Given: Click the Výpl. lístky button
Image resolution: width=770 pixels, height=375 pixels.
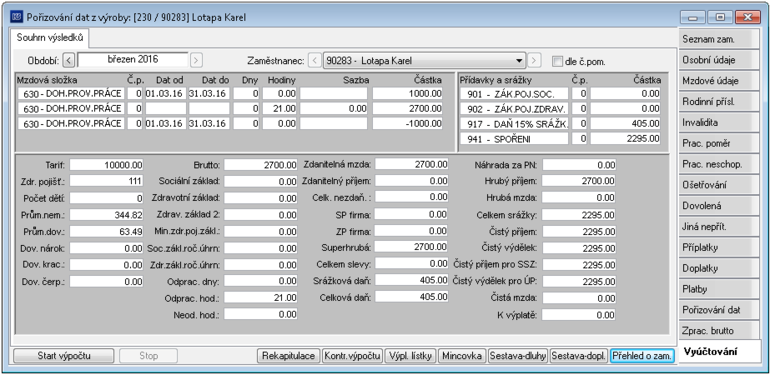Looking at the screenshot, I should click(x=410, y=356).
